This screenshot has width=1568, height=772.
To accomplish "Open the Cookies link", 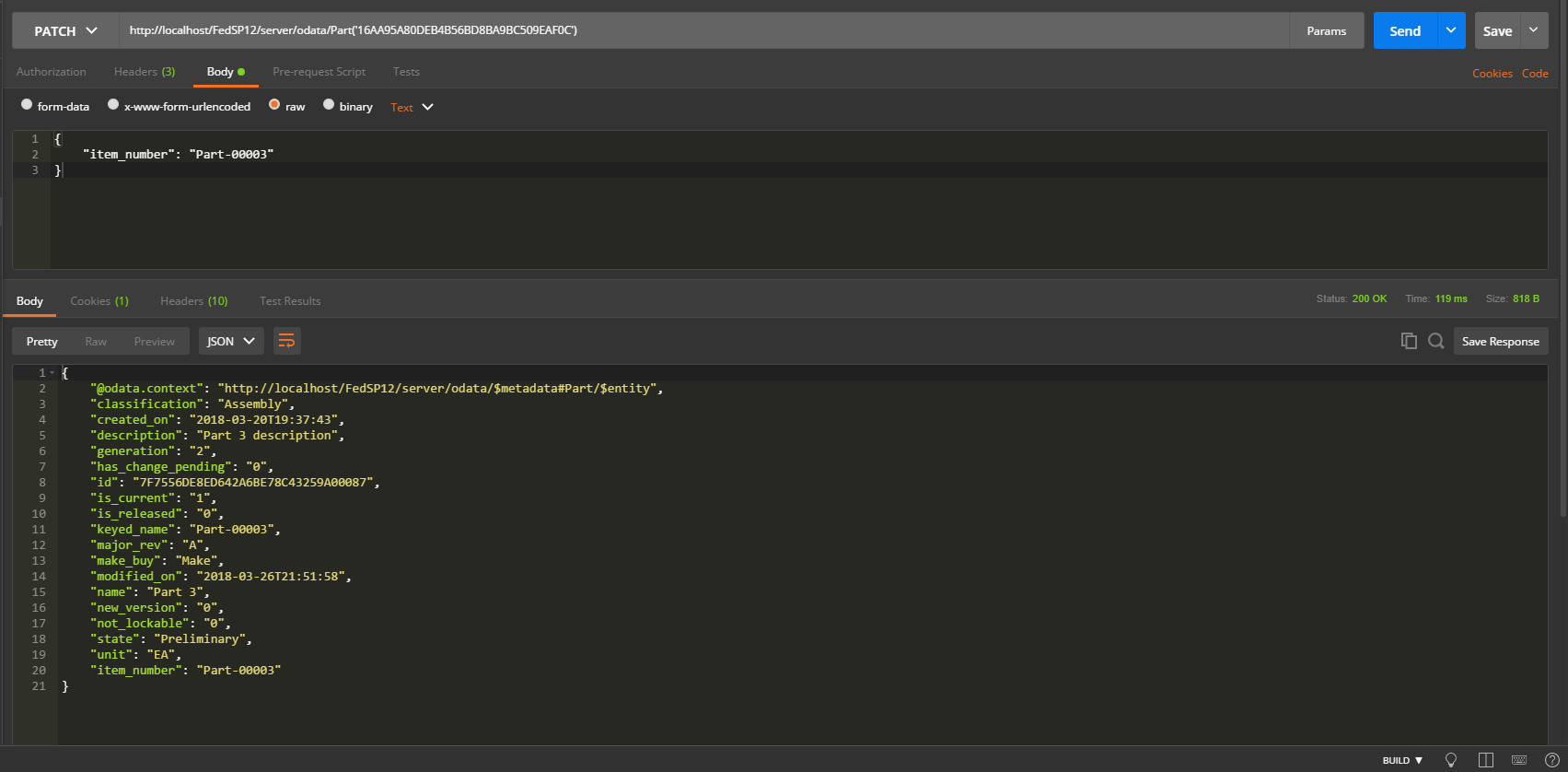I will pos(1492,74).
